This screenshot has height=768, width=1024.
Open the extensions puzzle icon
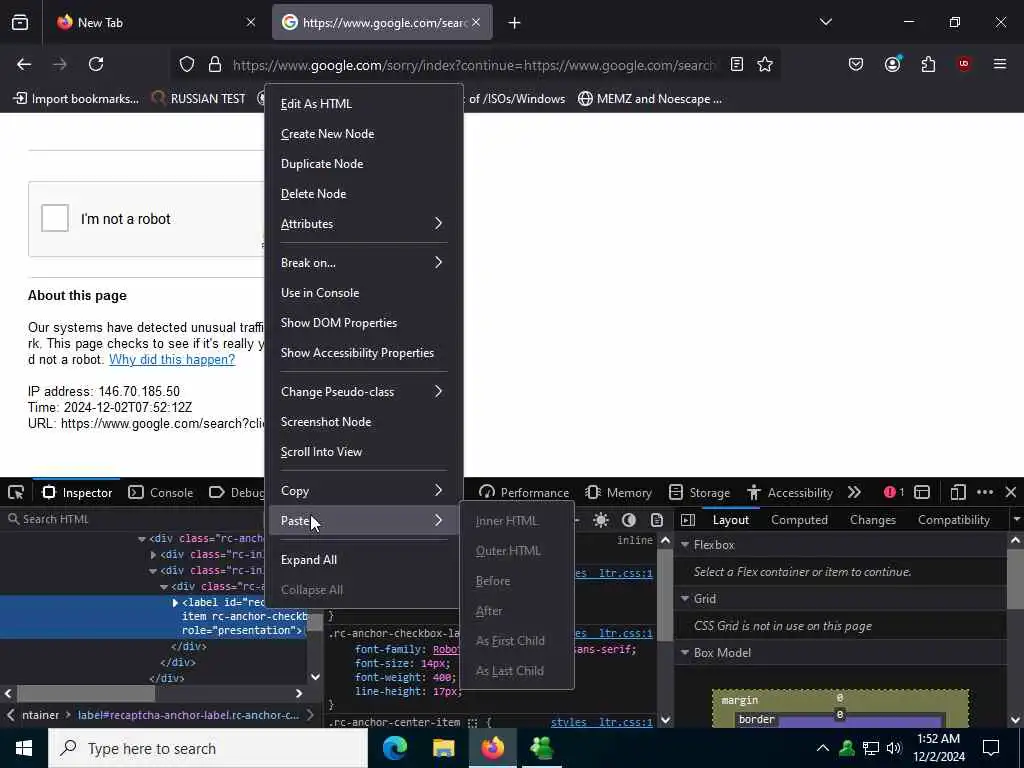928,64
